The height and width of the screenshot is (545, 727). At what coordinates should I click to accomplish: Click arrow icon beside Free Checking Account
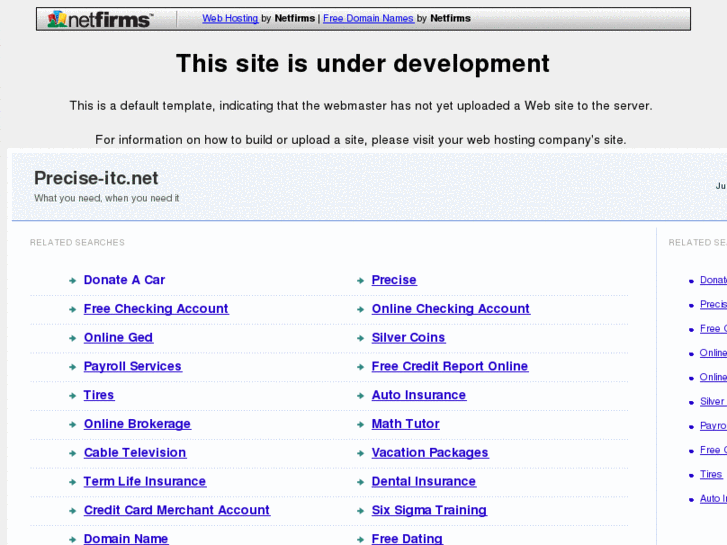72,309
